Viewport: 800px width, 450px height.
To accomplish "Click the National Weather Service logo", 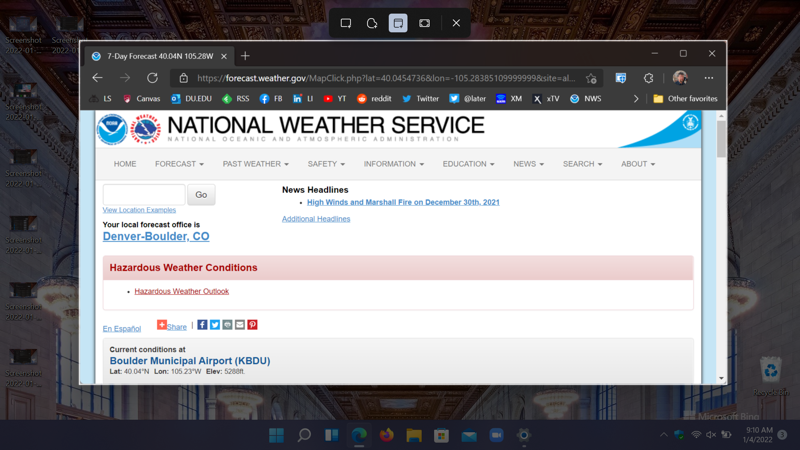I will click(145, 129).
